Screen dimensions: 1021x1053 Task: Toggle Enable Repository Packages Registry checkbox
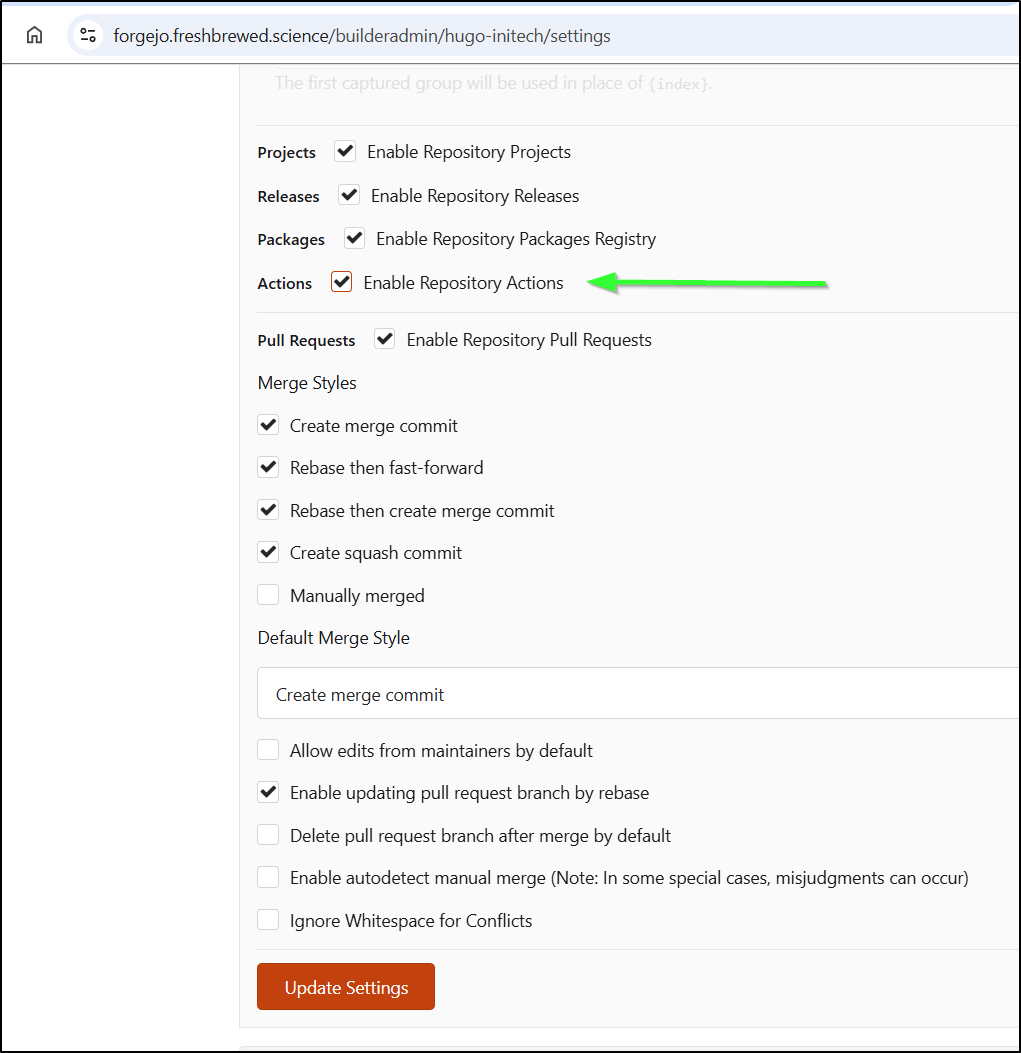(354, 239)
